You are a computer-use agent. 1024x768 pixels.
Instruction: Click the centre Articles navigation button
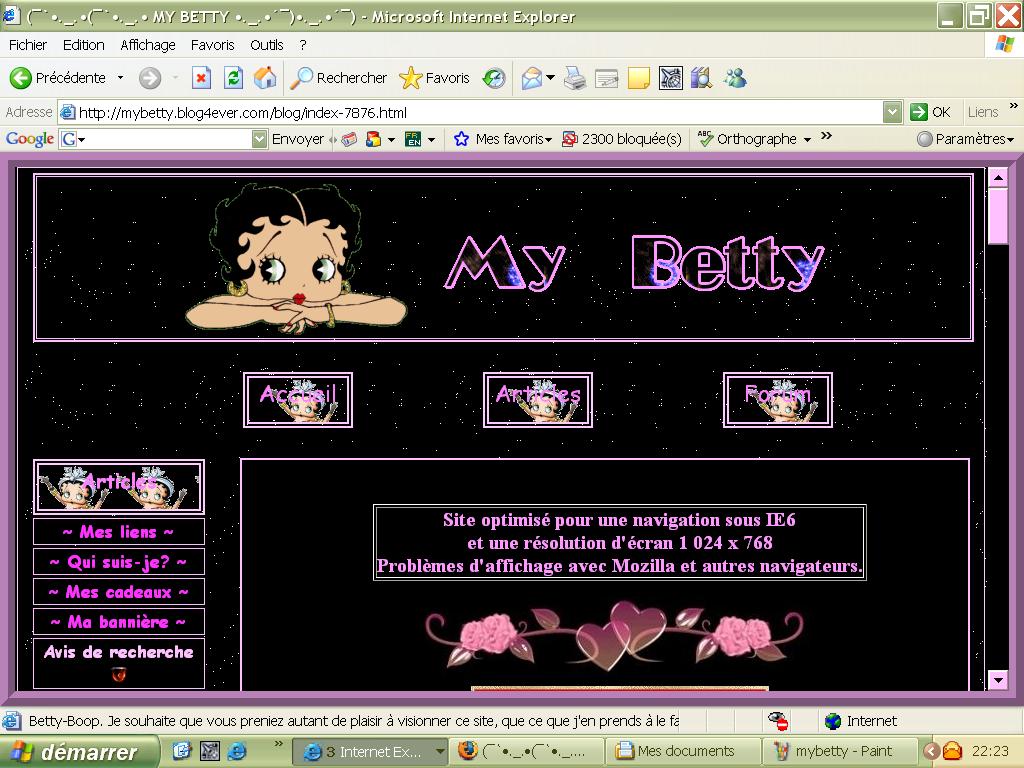(x=537, y=400)
